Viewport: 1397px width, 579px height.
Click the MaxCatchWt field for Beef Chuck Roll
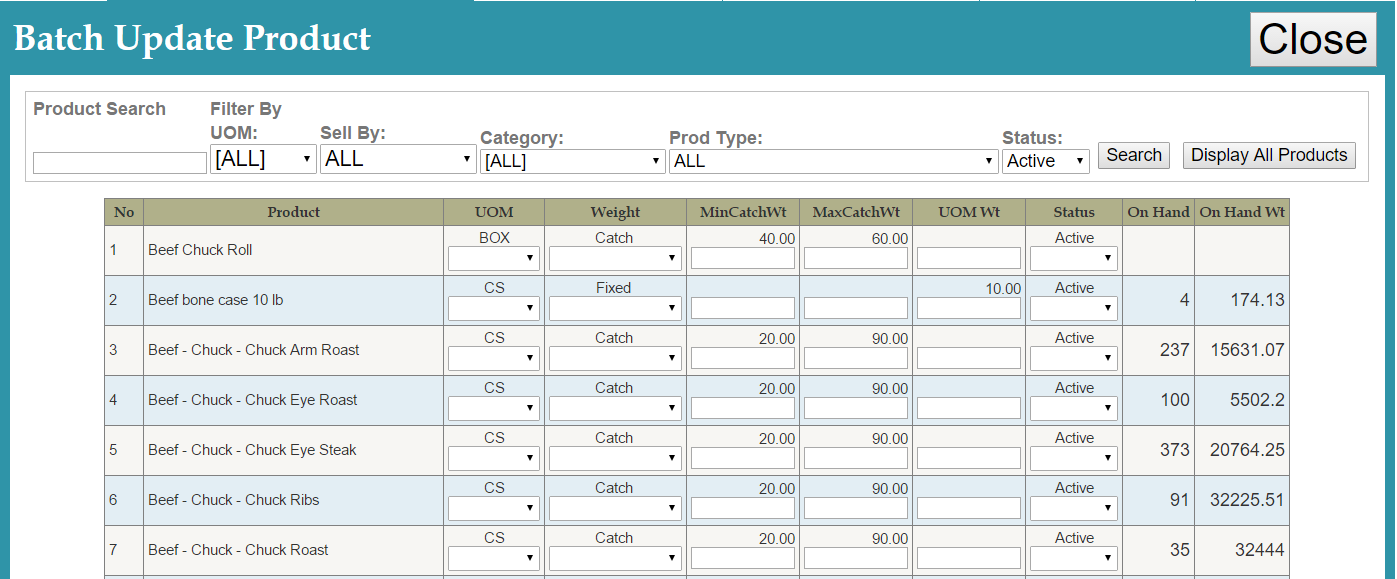click(x=856, y=258)
